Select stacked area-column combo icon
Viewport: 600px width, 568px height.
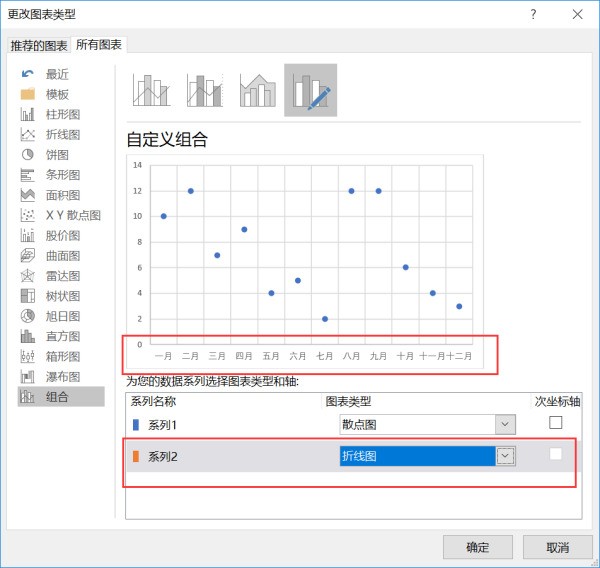257,90
